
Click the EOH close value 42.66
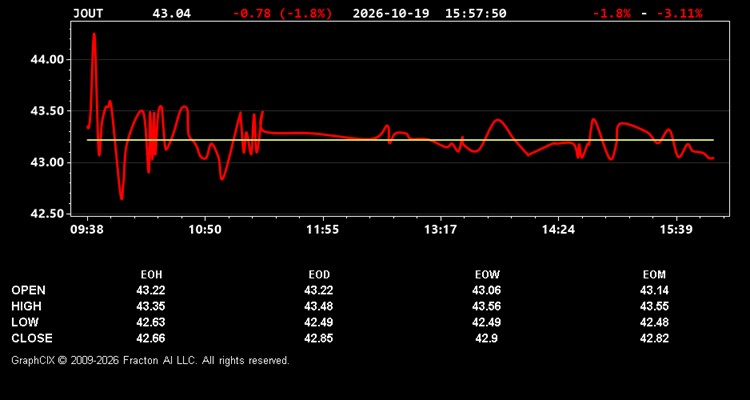[x=151, y=338]
